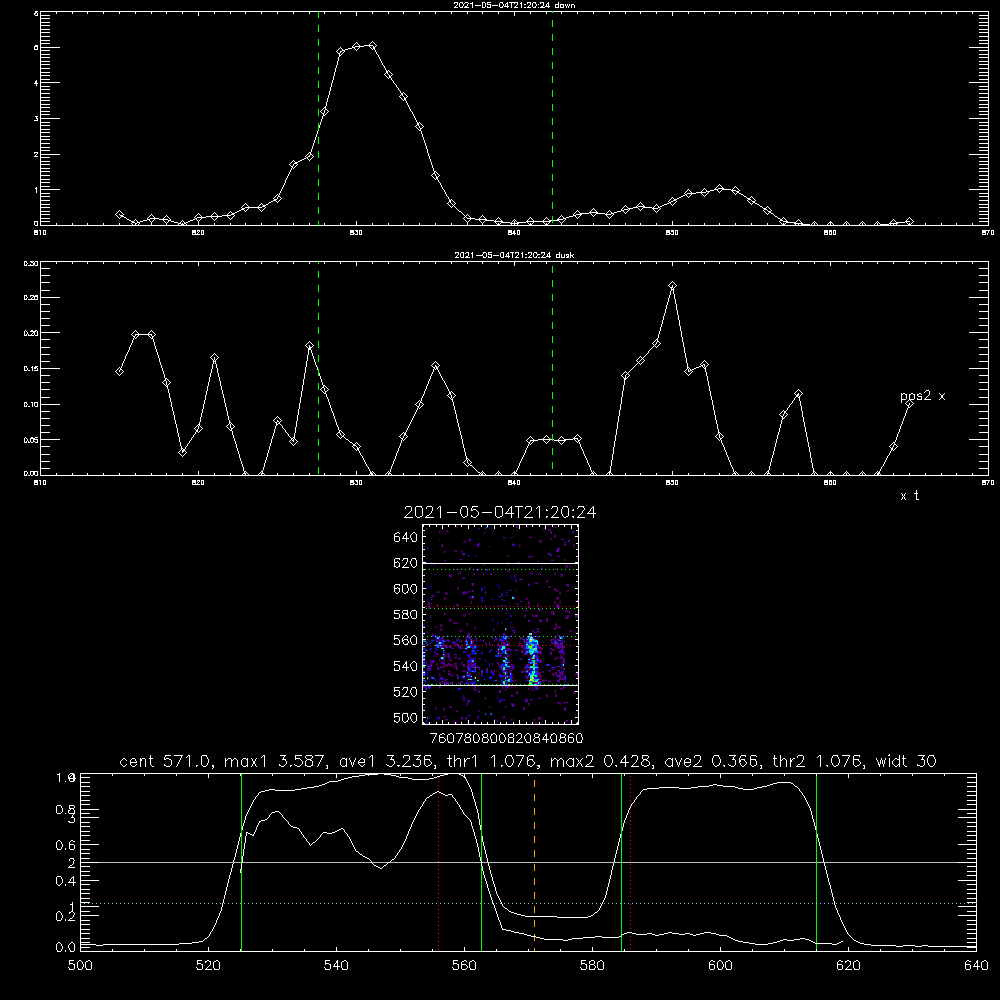Viewport: 1000px width, 1000px height.
Task: Click heatmap y-axis label '620'
Action: 406,563
